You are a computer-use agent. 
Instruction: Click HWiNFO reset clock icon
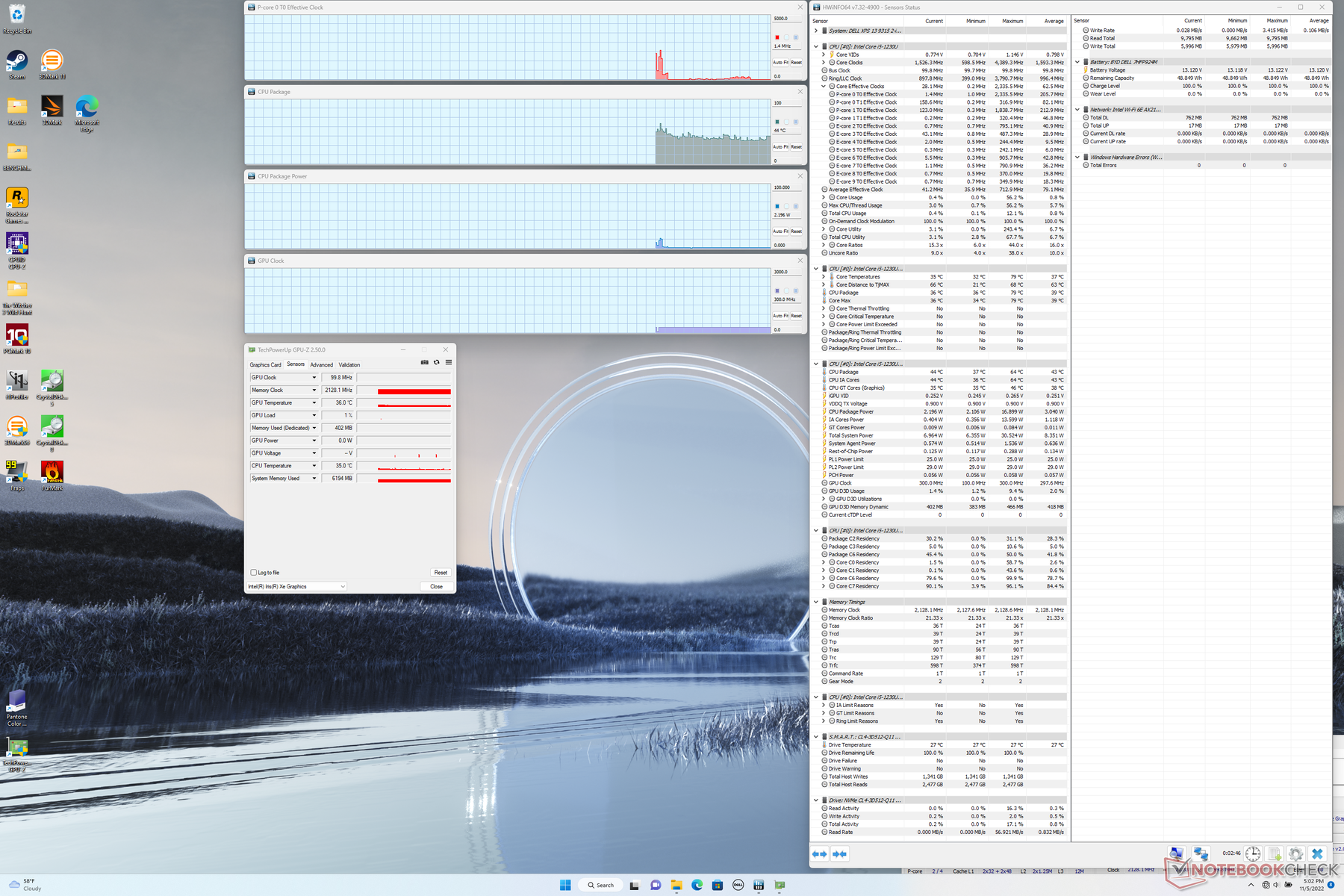tap(1253, 853)
